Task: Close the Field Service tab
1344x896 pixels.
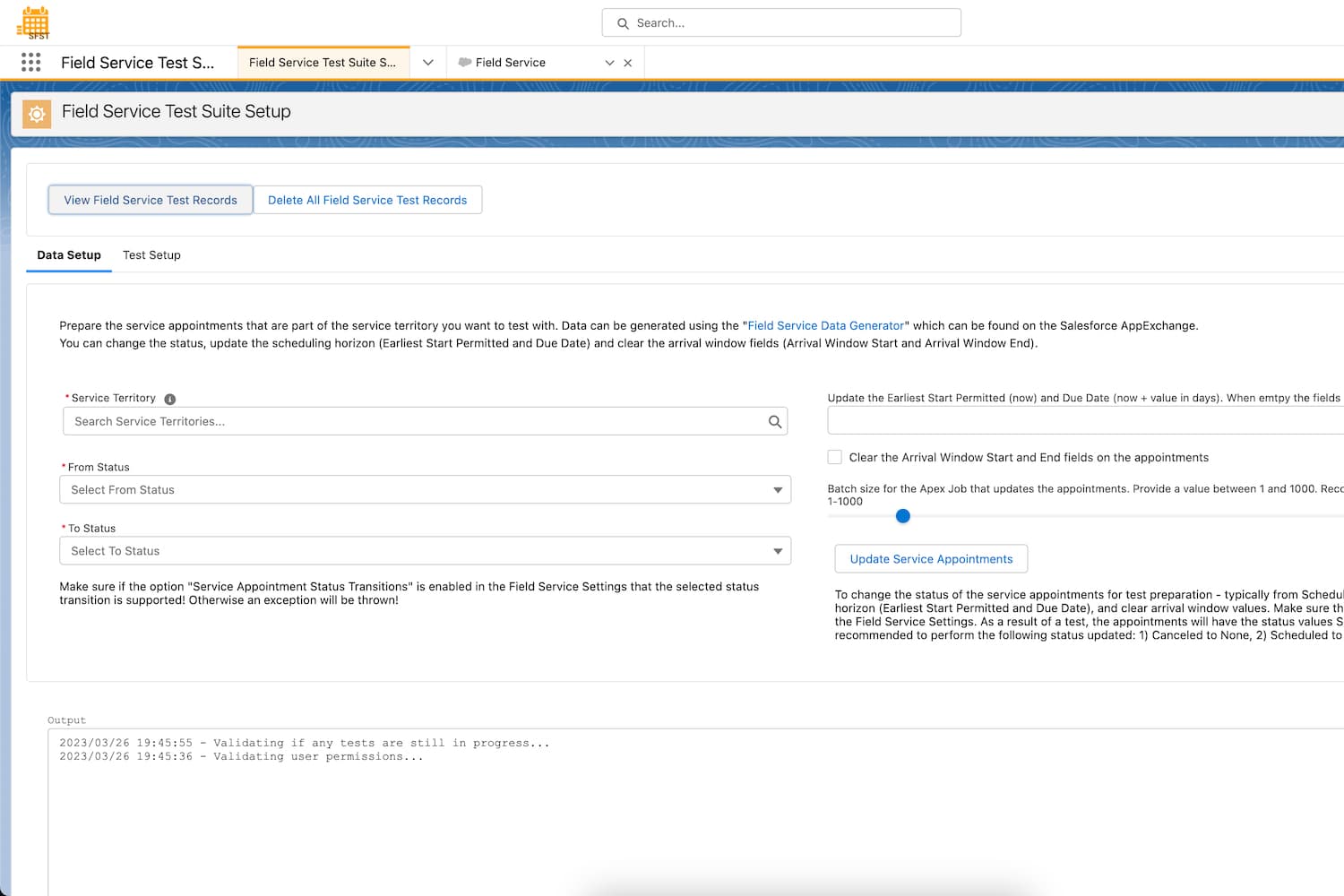Action: pos(628,63)
